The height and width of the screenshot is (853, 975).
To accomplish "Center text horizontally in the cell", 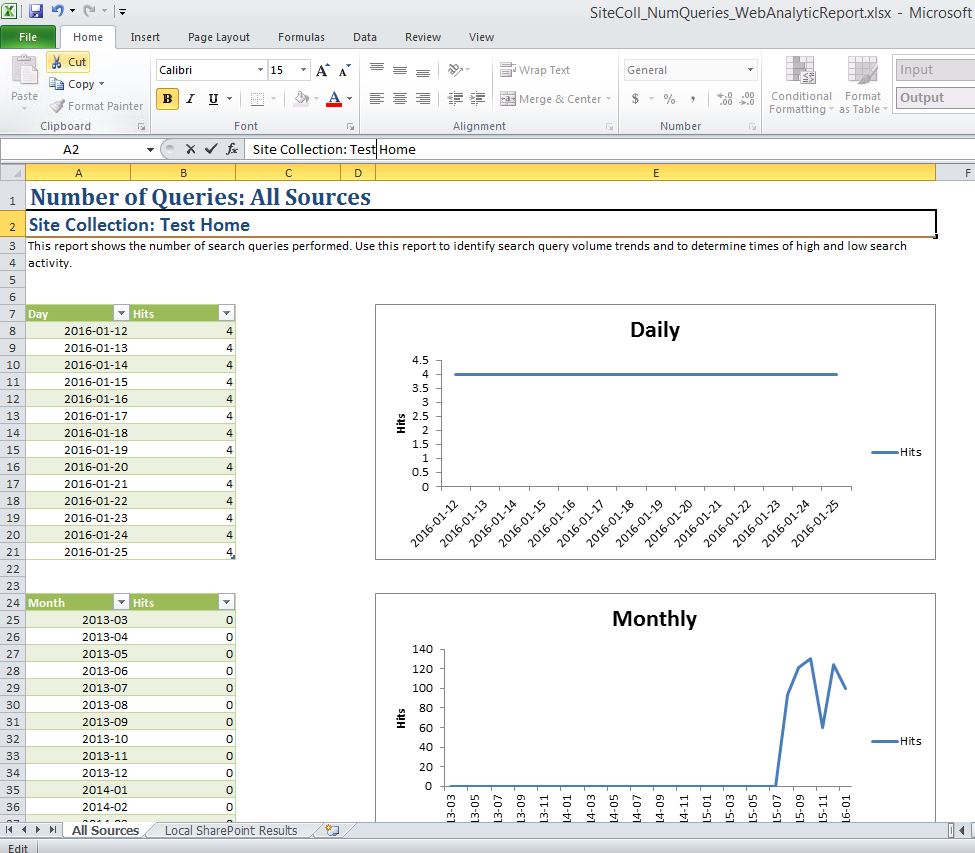I will (x=400, y=99).
